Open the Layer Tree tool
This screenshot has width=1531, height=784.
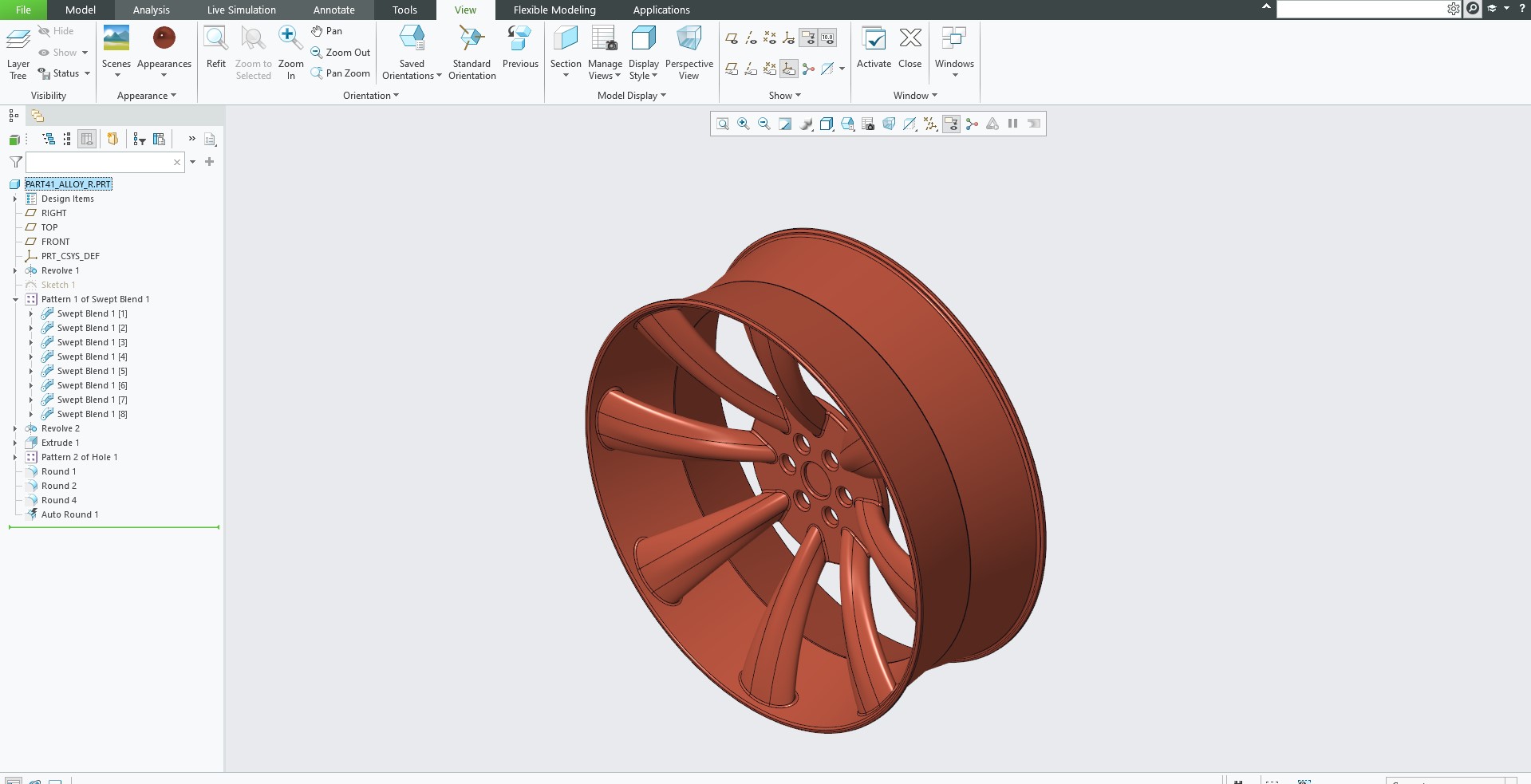(x=18, y=53)
